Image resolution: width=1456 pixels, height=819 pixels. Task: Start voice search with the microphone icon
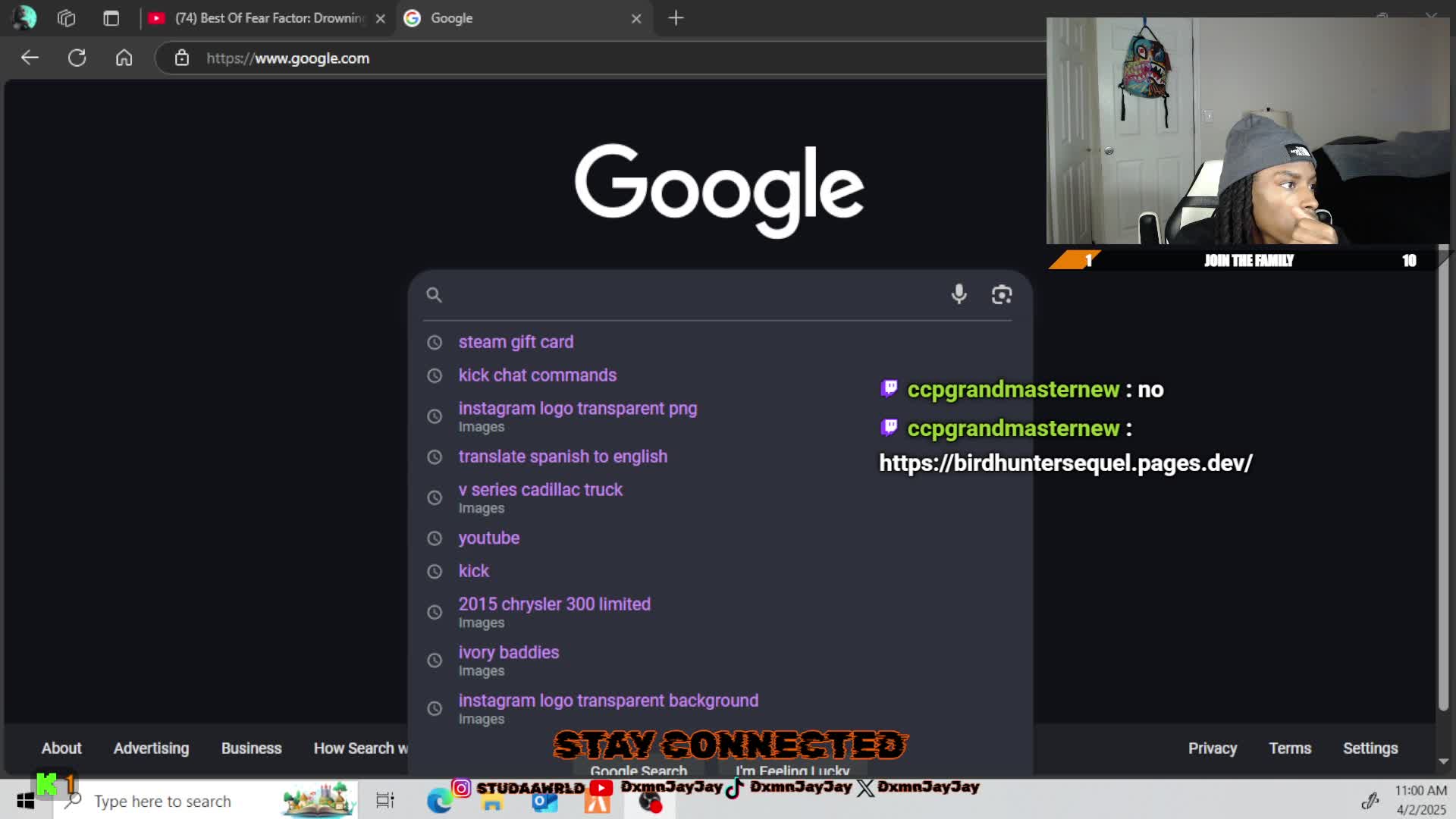pyautogui.click(x=959, y=294)
